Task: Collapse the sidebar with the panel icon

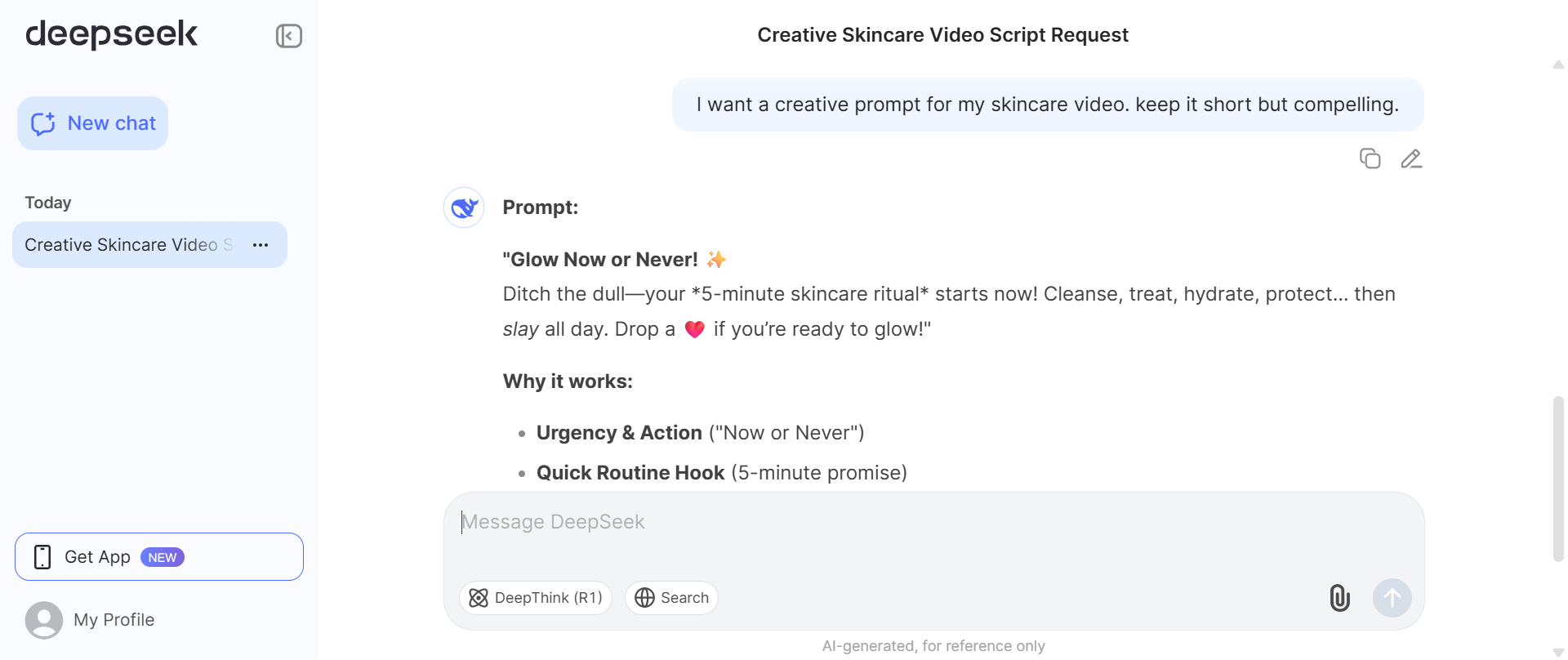Action: (289, 36)
